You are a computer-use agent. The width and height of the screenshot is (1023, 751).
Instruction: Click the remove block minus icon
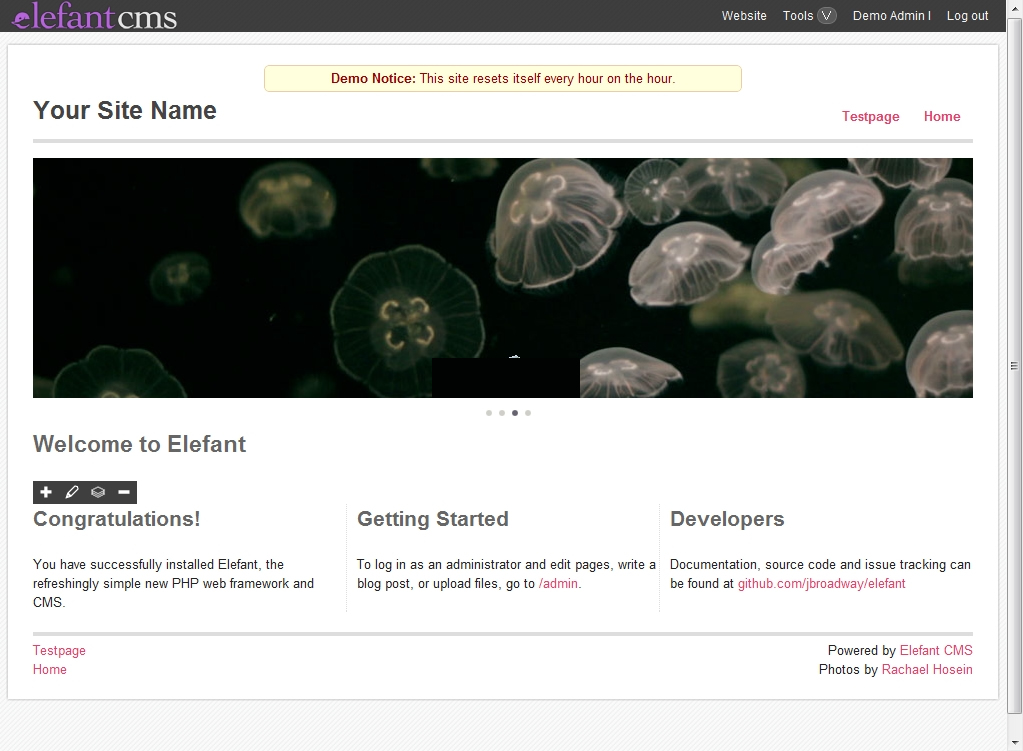[123, 492]
